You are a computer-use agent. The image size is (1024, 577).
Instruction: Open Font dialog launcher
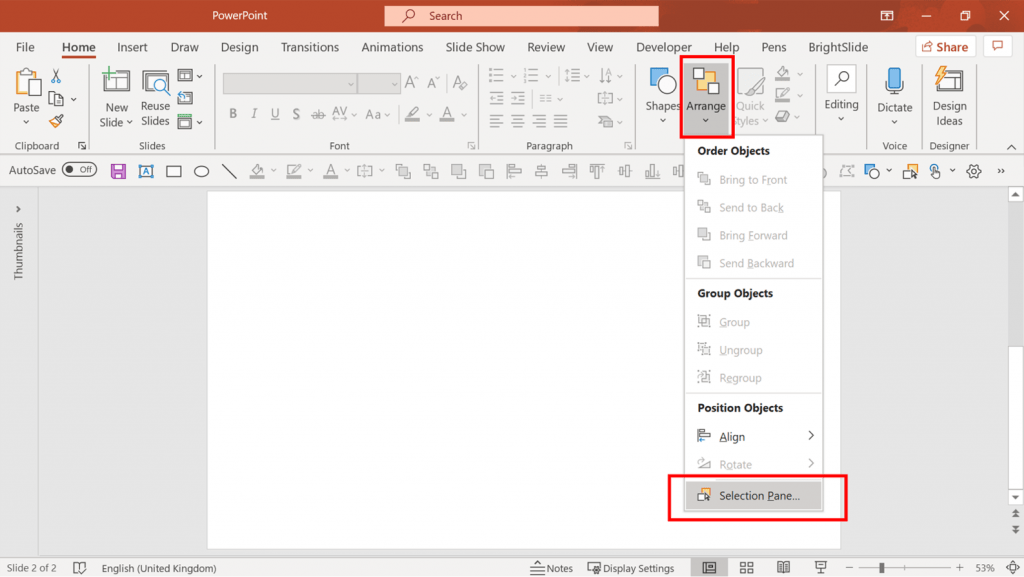[x=471, y=146]
